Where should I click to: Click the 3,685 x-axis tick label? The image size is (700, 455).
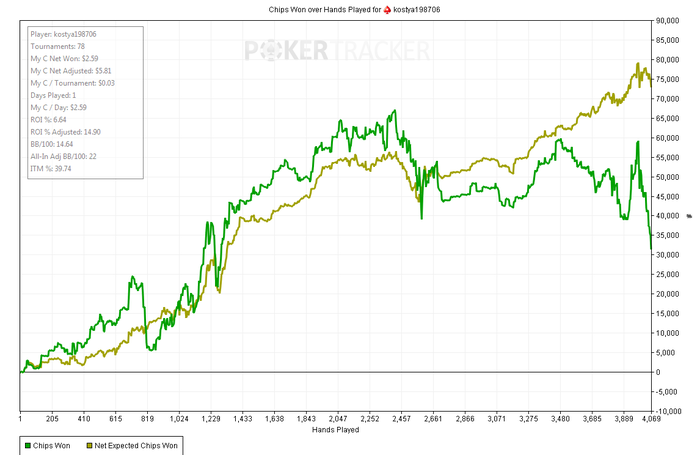click(x=592, y=419)
